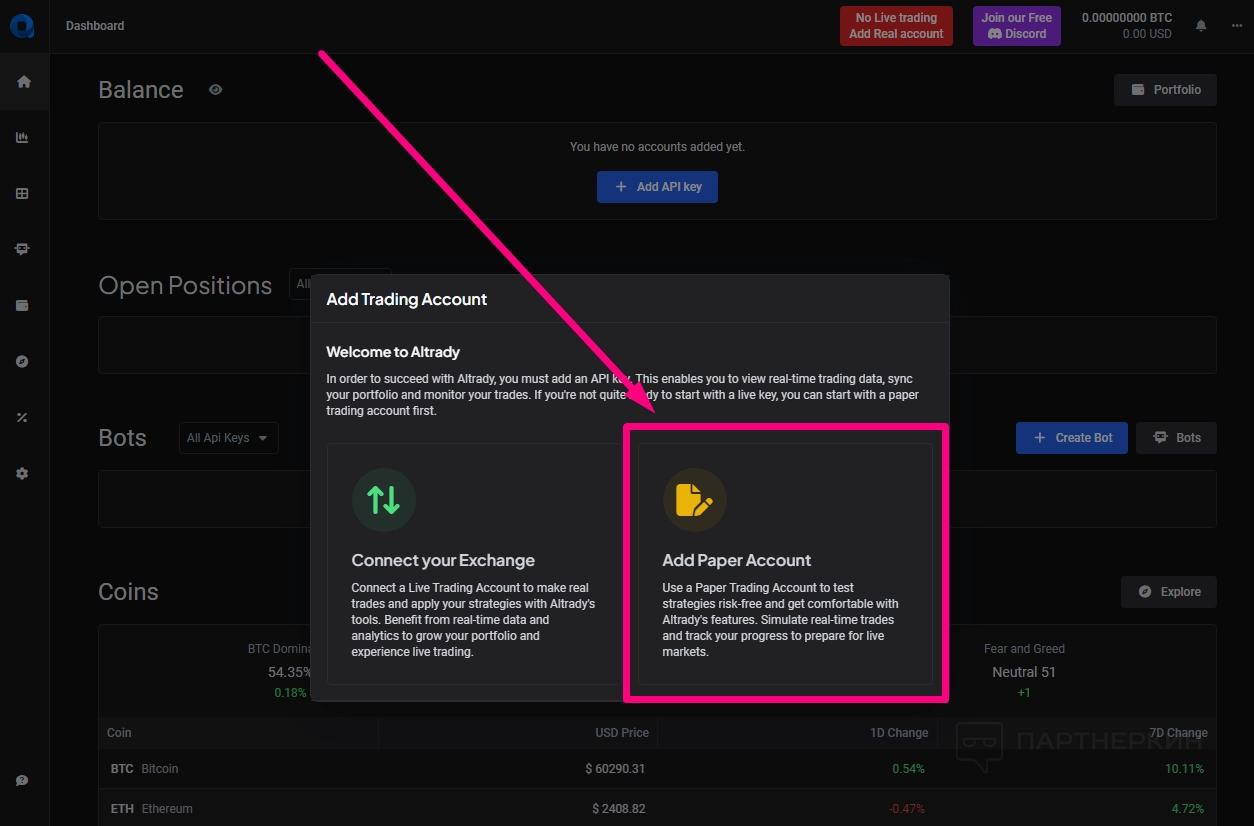Open the candlestick chart trading icon in sidebar
The height and width of the screenshot is (826, 1254).
pyautogui.click(x=23, y=138)
